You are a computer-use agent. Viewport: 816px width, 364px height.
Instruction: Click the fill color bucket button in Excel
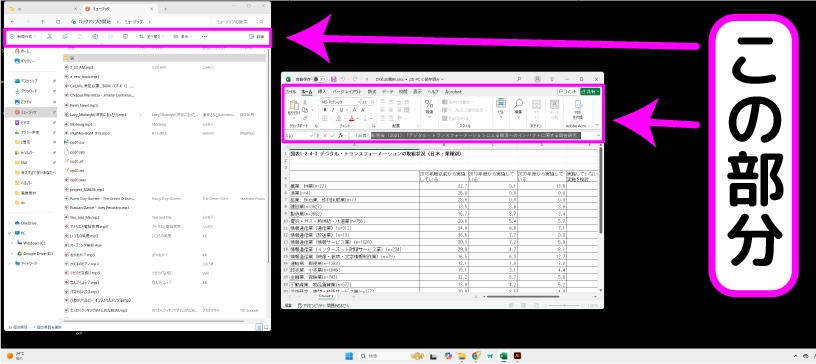340,118
